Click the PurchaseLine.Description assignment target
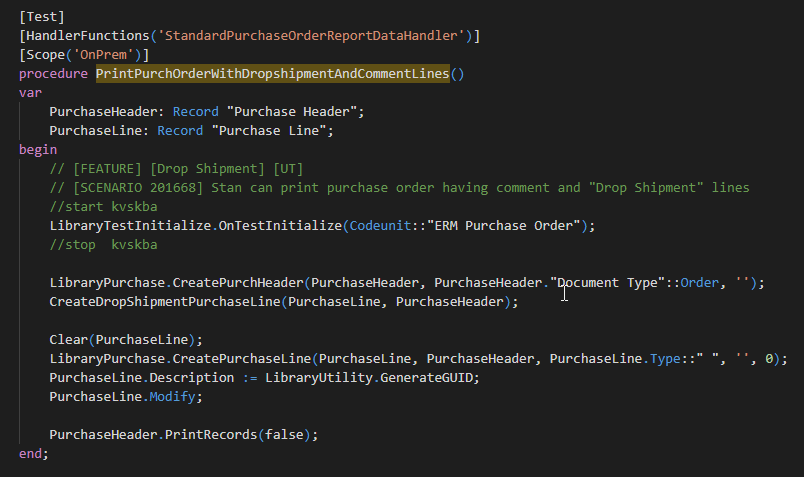This screenshot has height=477, width=804. (x=142, y=377)
